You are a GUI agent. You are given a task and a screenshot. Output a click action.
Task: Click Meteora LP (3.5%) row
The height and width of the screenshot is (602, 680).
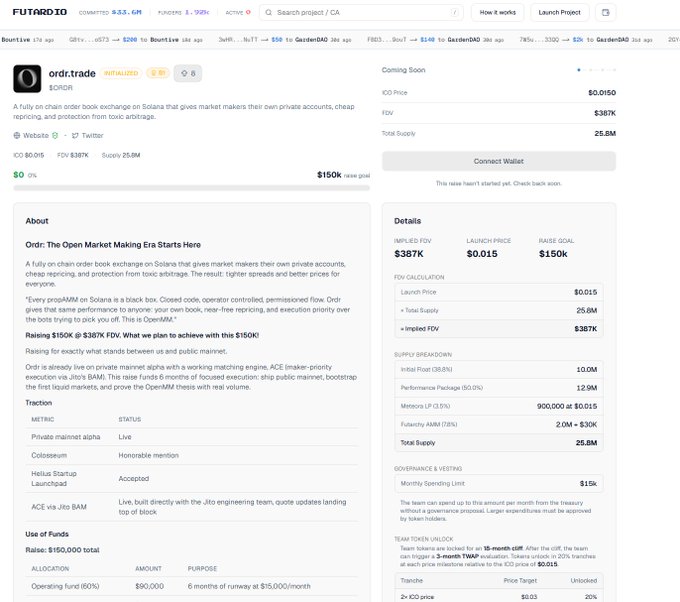point(499,406)
